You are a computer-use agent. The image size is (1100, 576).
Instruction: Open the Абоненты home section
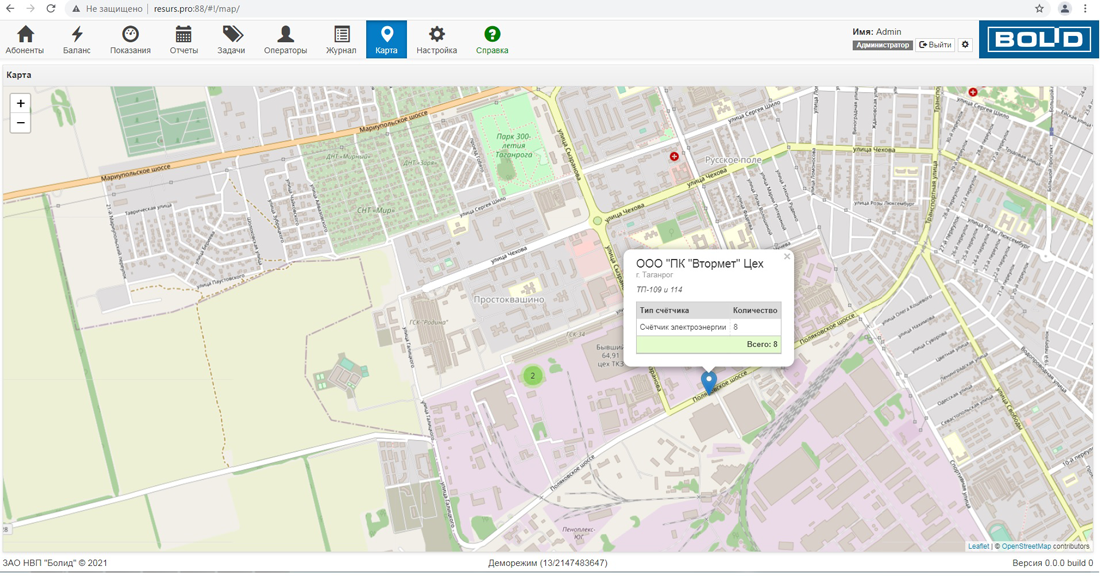click(x=25, y=40)
